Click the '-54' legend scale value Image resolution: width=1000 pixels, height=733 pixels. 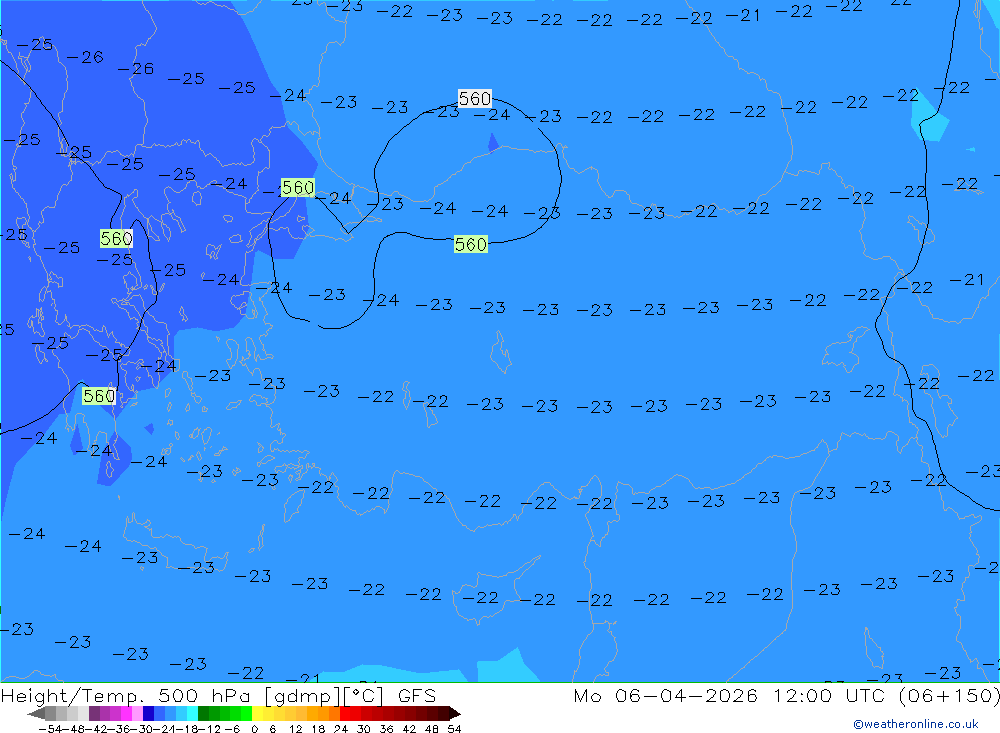[x=50, y=729]
